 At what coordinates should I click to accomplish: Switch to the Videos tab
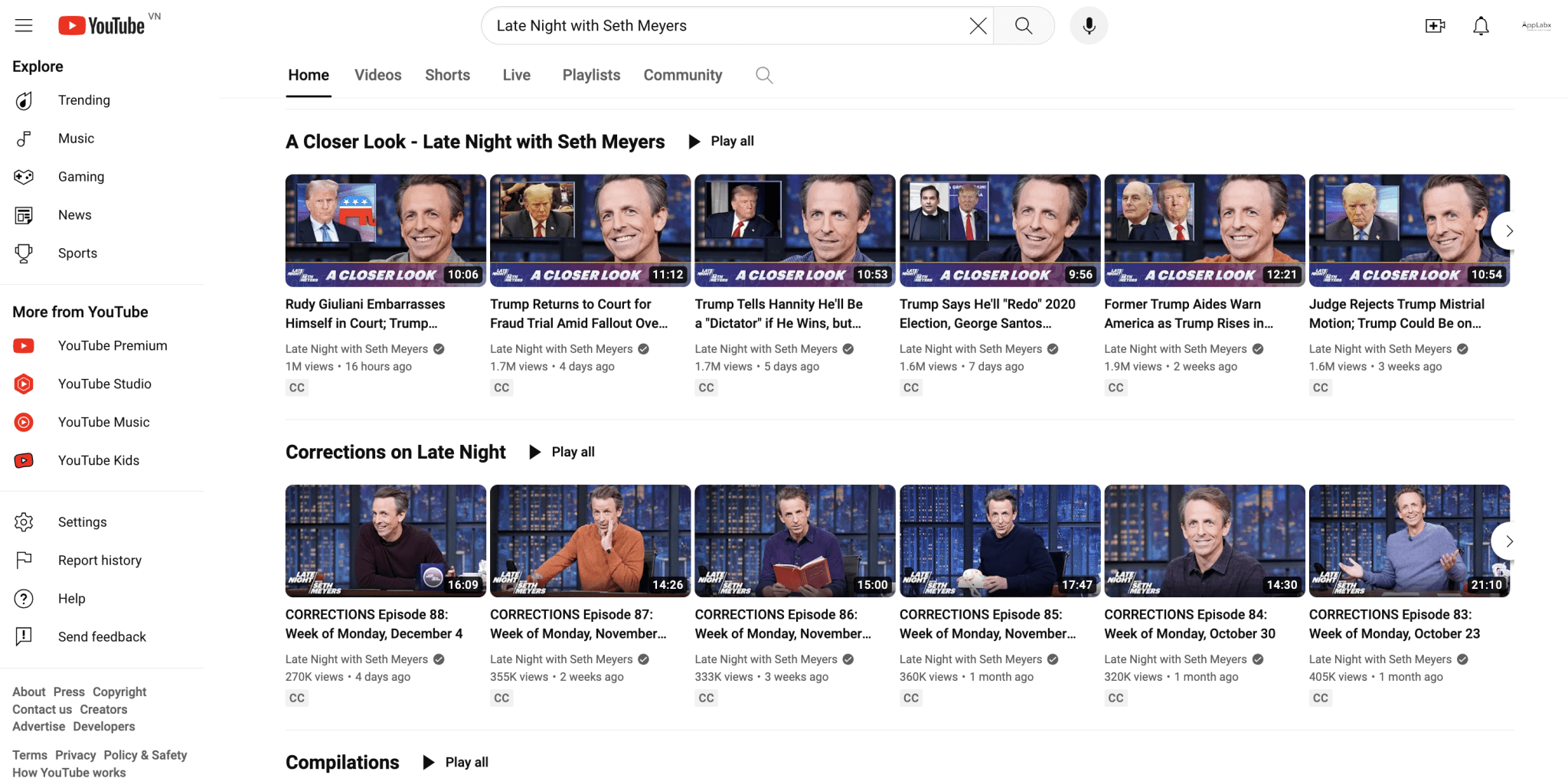[x=377, y=75]
